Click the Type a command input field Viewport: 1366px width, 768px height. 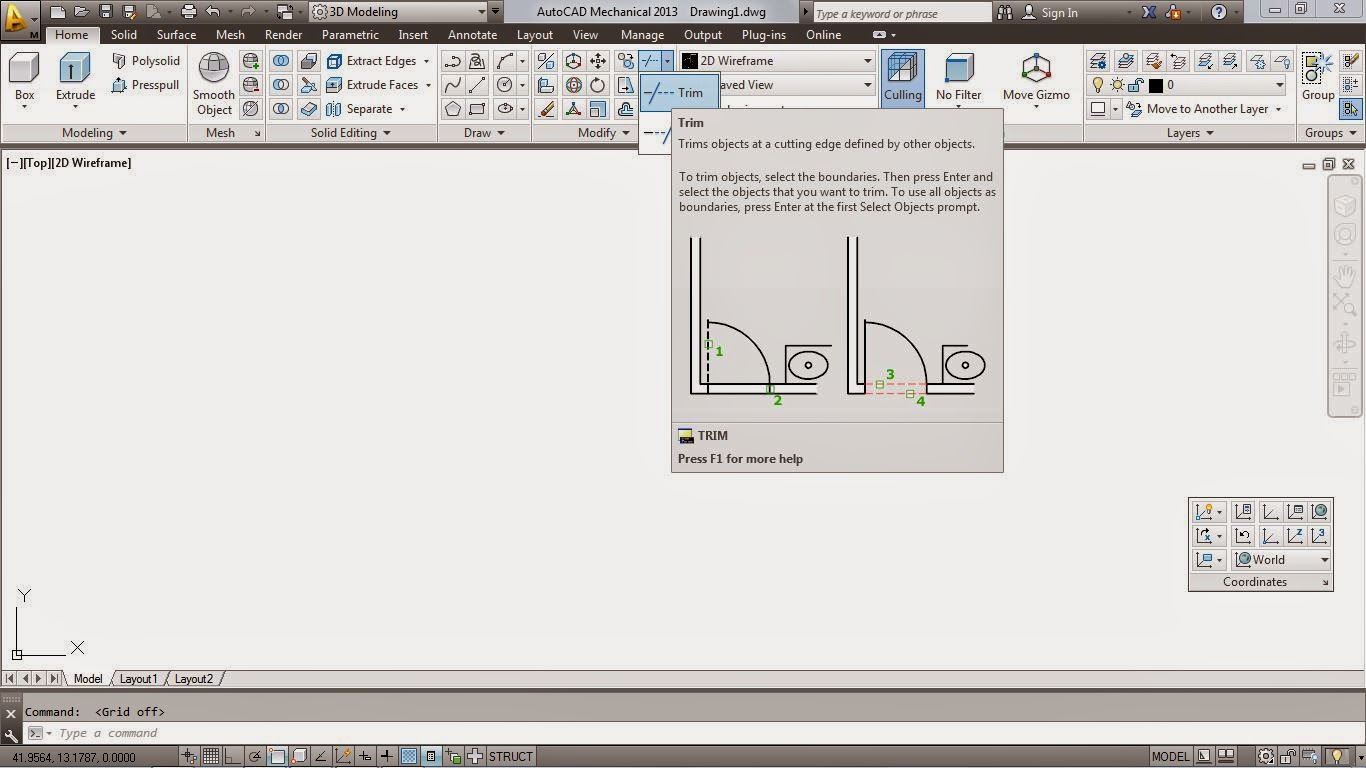[120, 733]
